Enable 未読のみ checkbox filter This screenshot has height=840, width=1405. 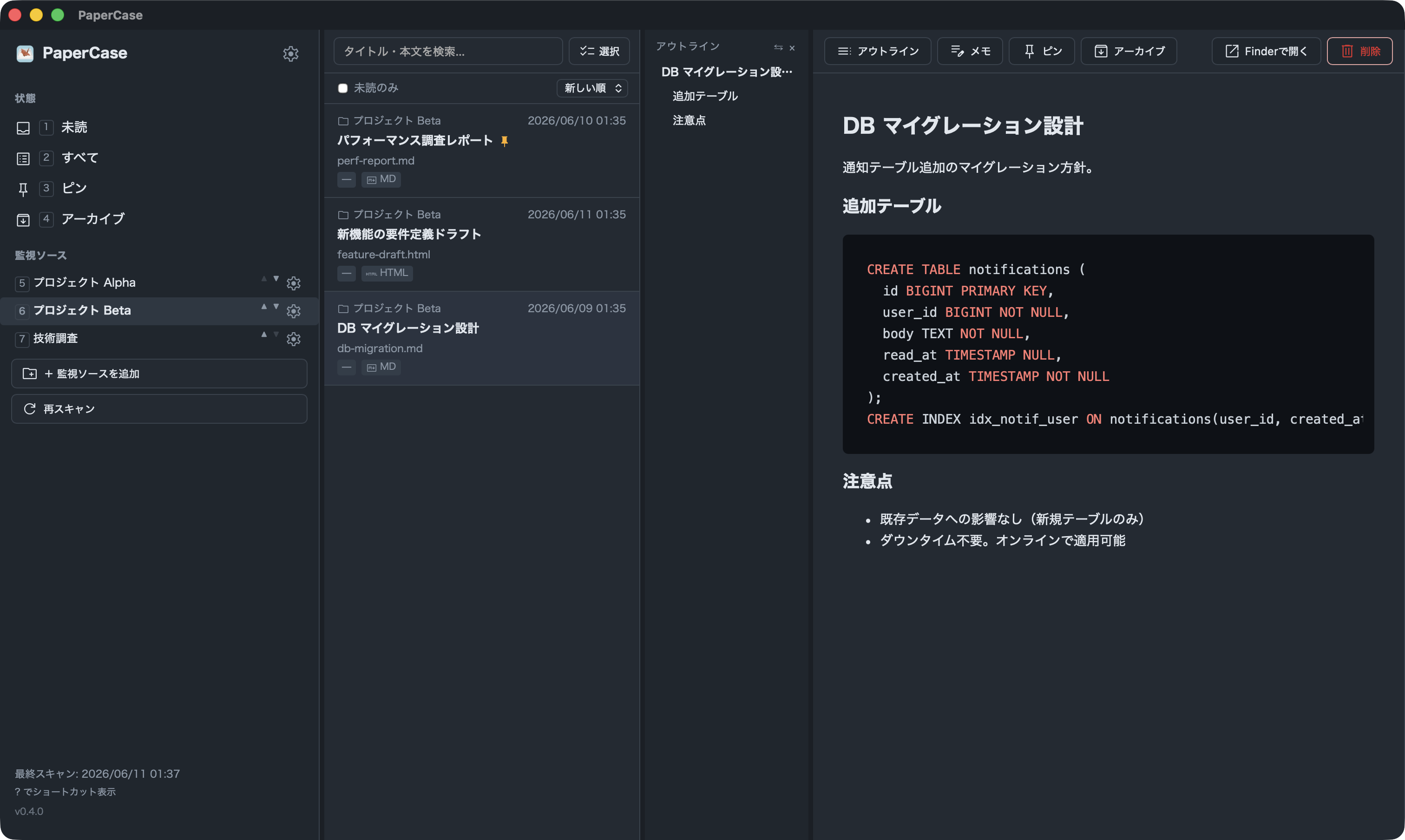342,88
